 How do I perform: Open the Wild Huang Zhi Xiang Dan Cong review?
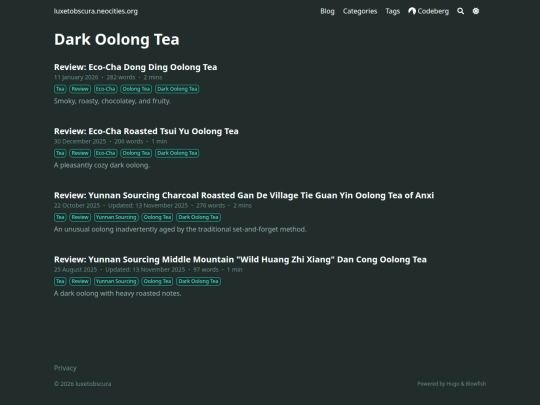coord(240,259)
